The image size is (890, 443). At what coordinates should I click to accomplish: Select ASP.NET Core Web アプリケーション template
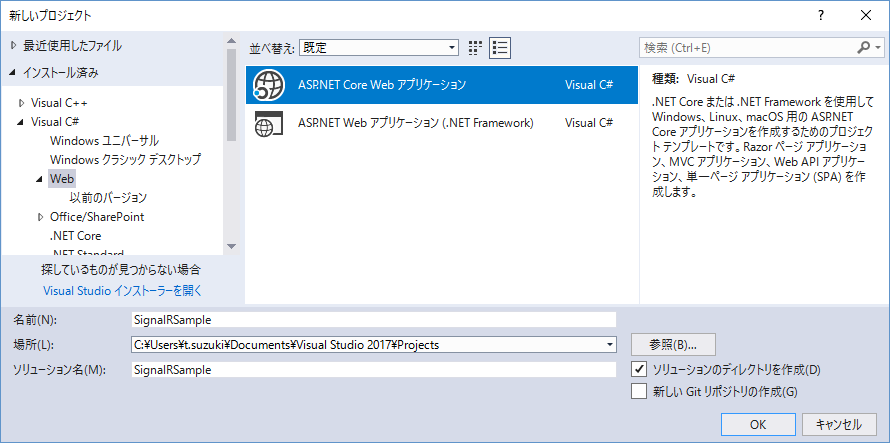click(442, 85)
